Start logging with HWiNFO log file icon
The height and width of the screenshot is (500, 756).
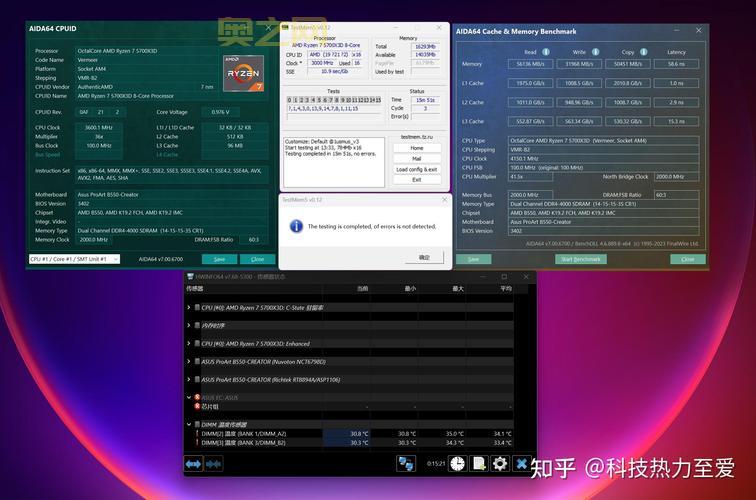click(479, 464)
